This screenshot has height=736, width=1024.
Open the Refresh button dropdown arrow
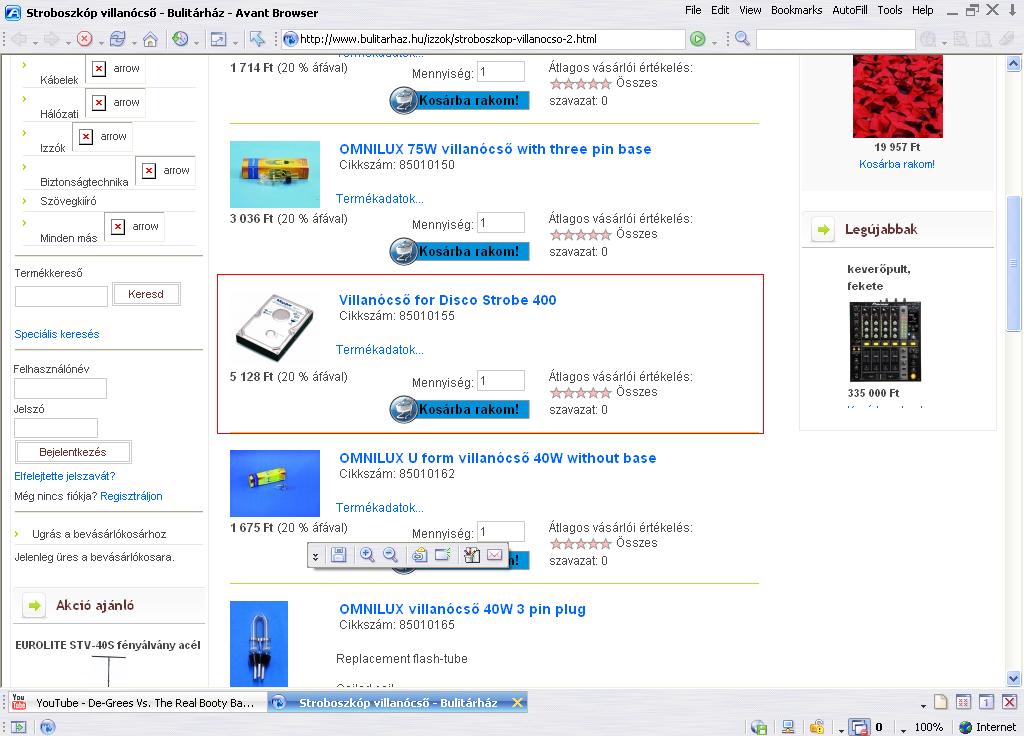134,43
